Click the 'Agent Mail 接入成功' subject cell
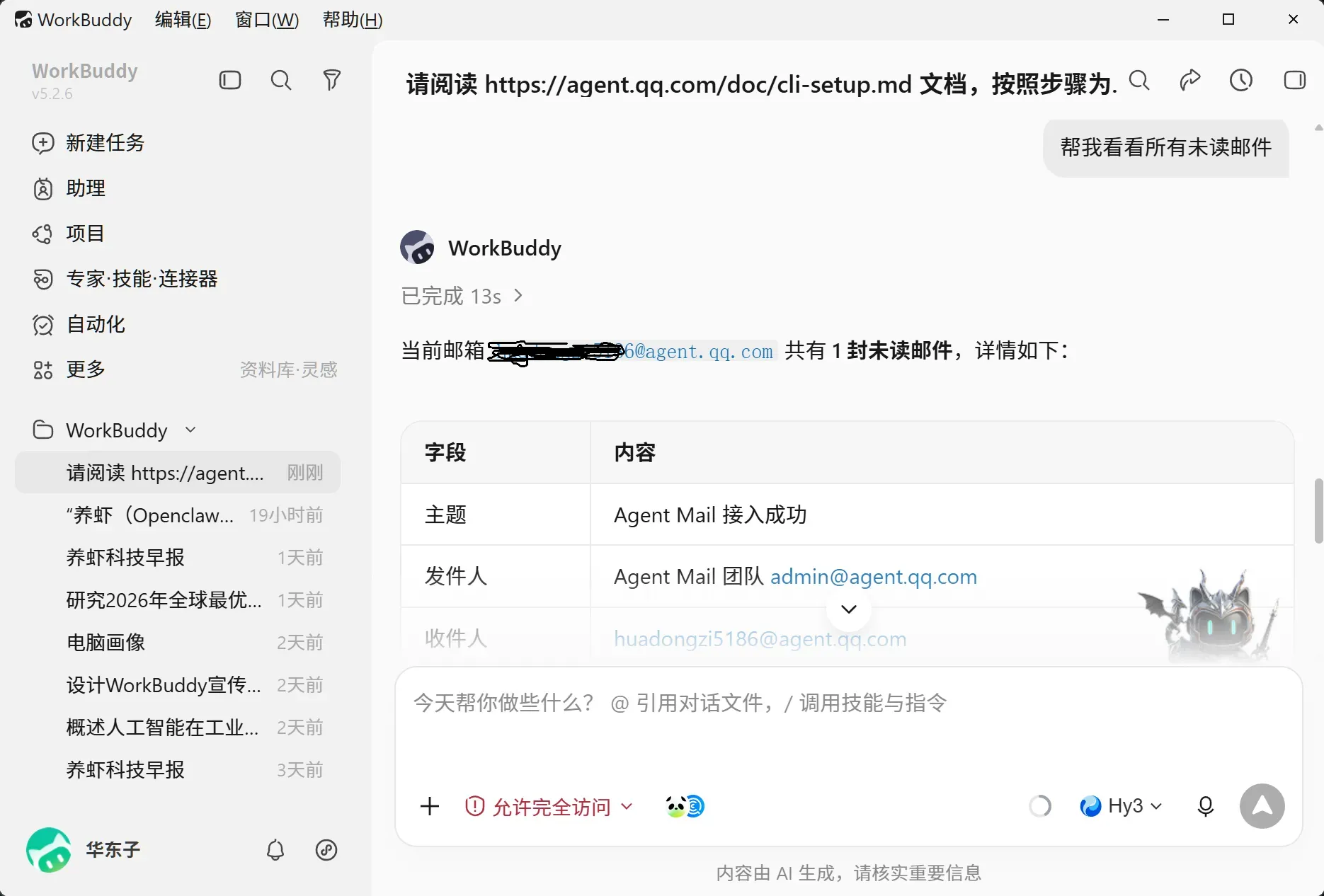 tap(942, 515)
